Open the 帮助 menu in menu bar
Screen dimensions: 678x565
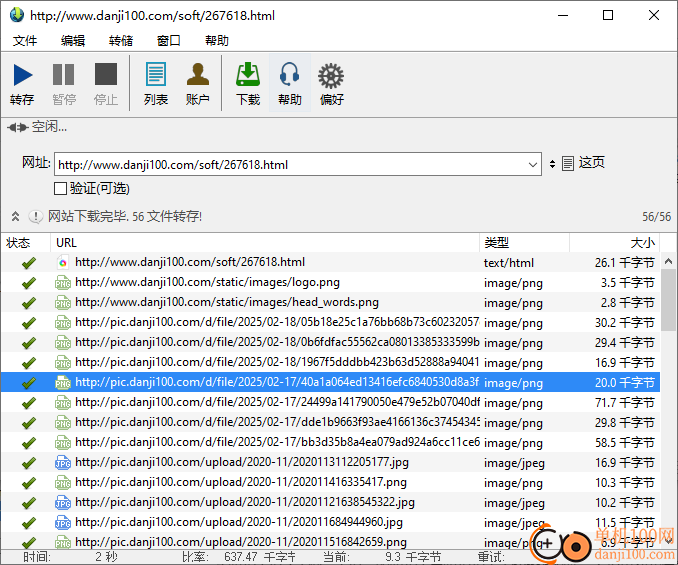[217, 41]
